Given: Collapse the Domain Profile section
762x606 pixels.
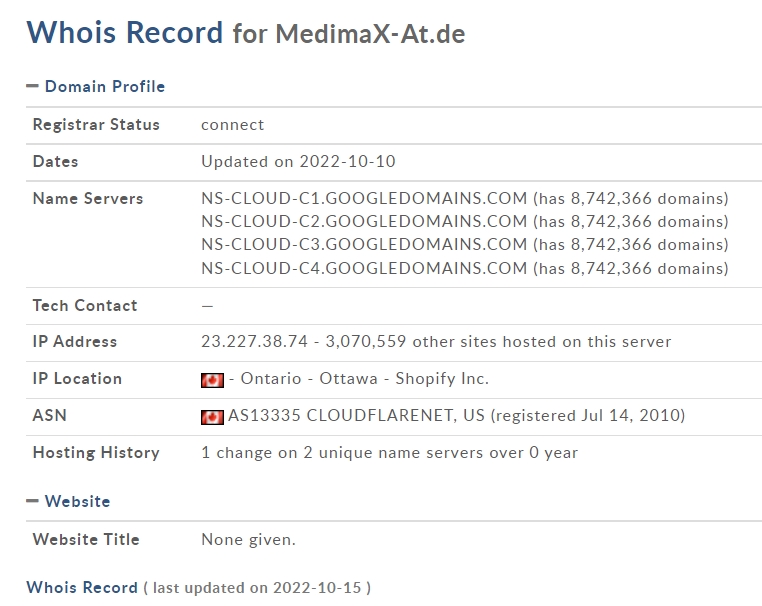Looking at the screenshot, I should click(x=32, y=86).
